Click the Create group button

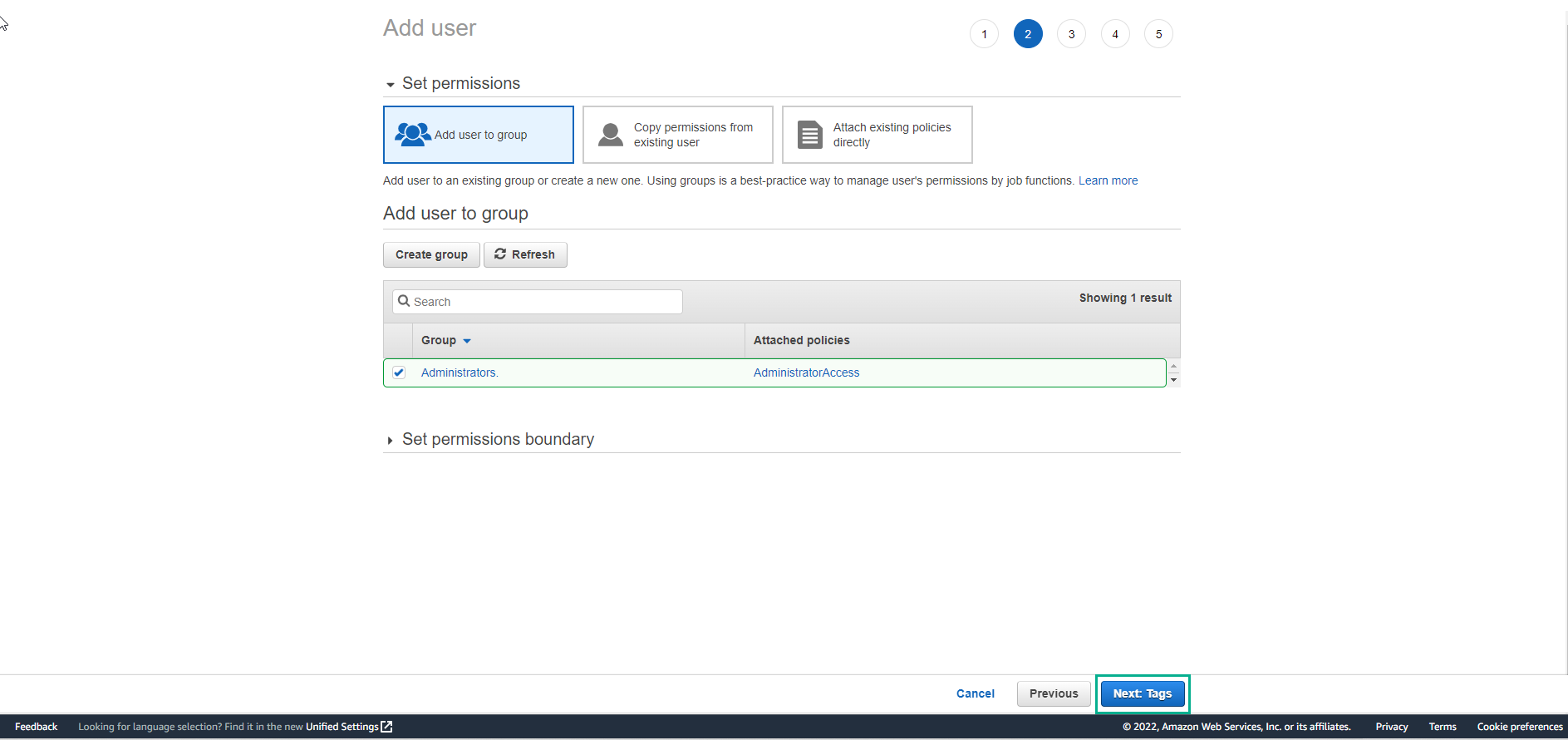click(x=431, y=254)
